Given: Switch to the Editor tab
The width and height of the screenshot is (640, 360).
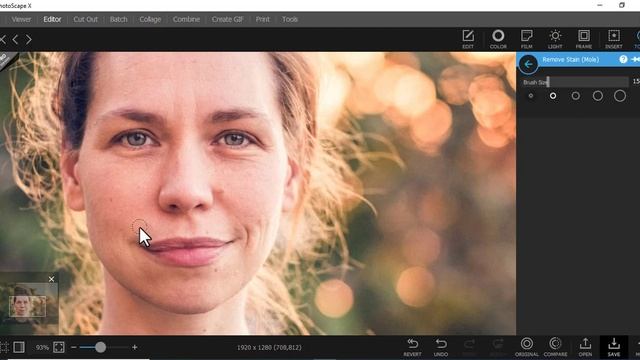Looking at the screenshot, I should pos(52,19).
